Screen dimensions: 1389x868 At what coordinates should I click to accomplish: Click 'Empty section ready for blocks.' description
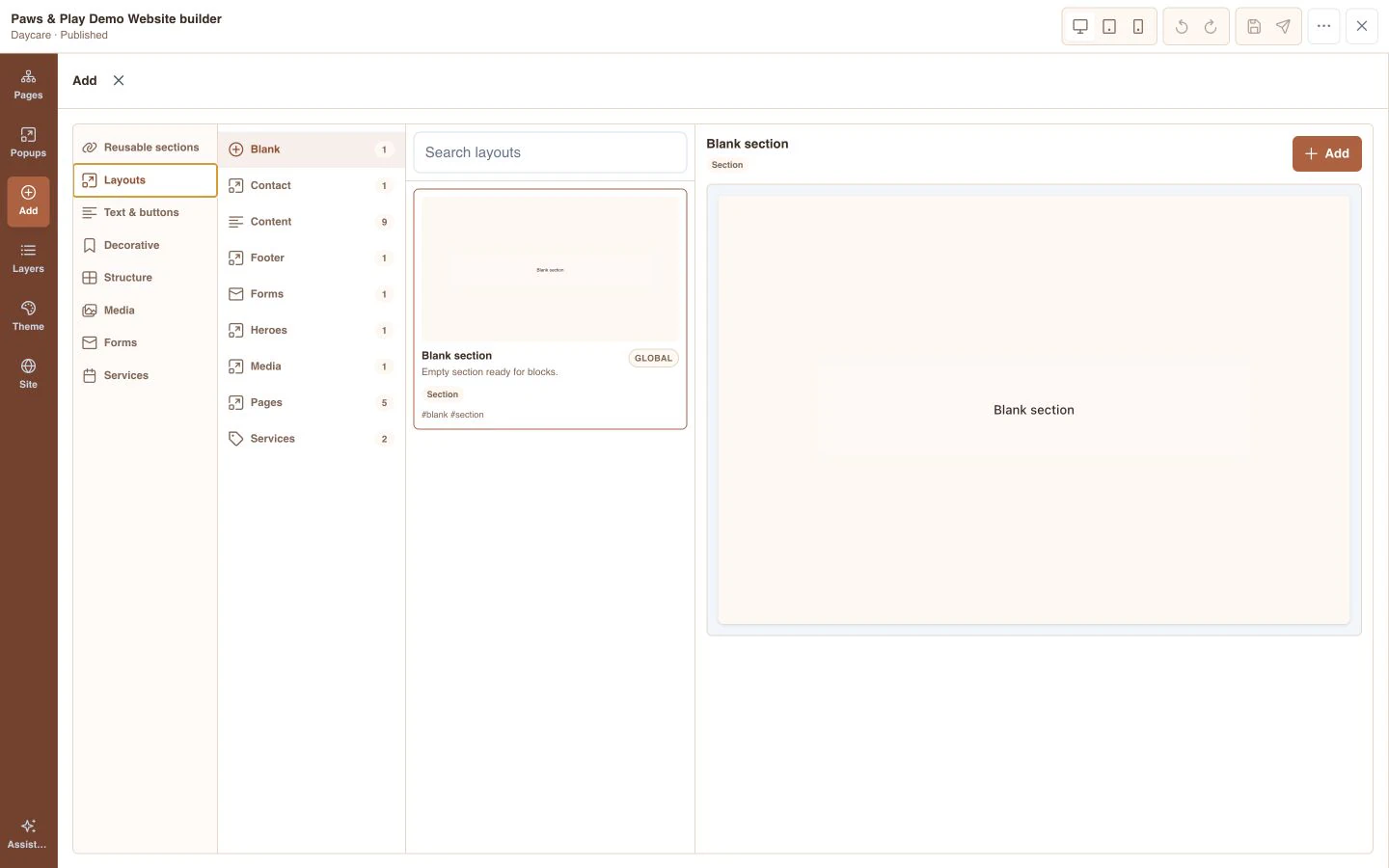[x=489, y=372]
